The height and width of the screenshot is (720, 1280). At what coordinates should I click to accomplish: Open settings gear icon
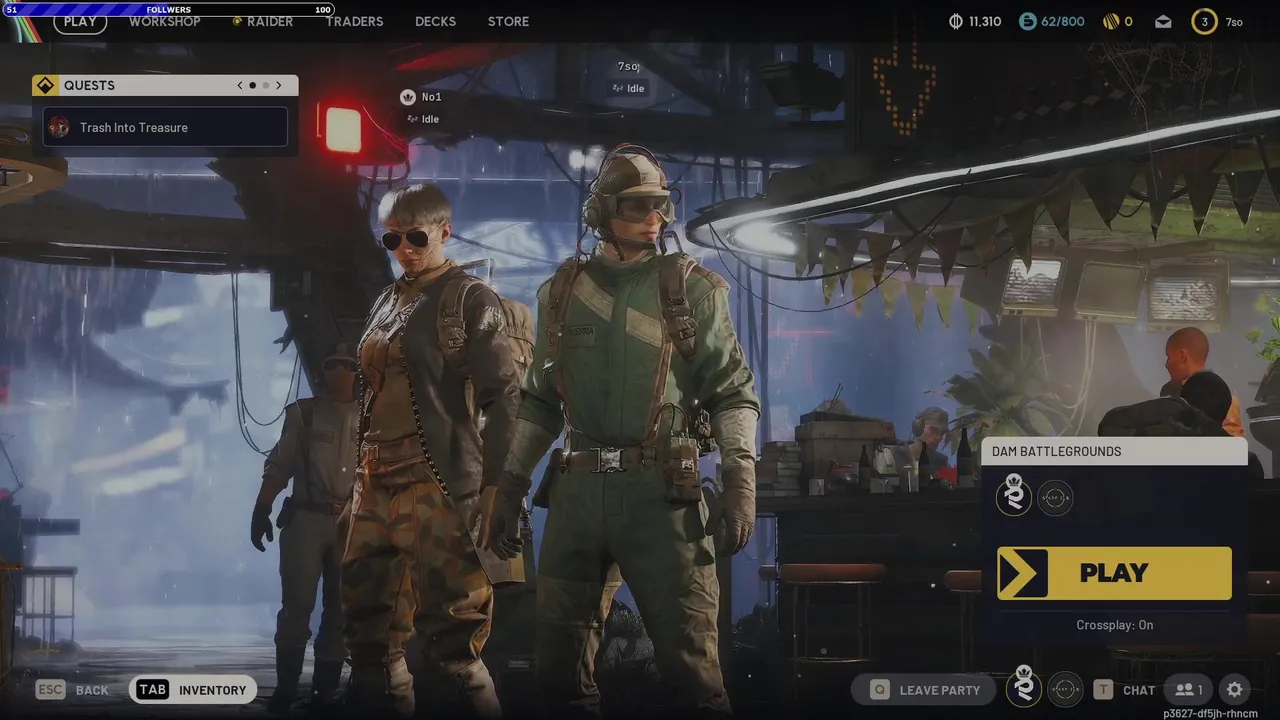[1234, 689]
